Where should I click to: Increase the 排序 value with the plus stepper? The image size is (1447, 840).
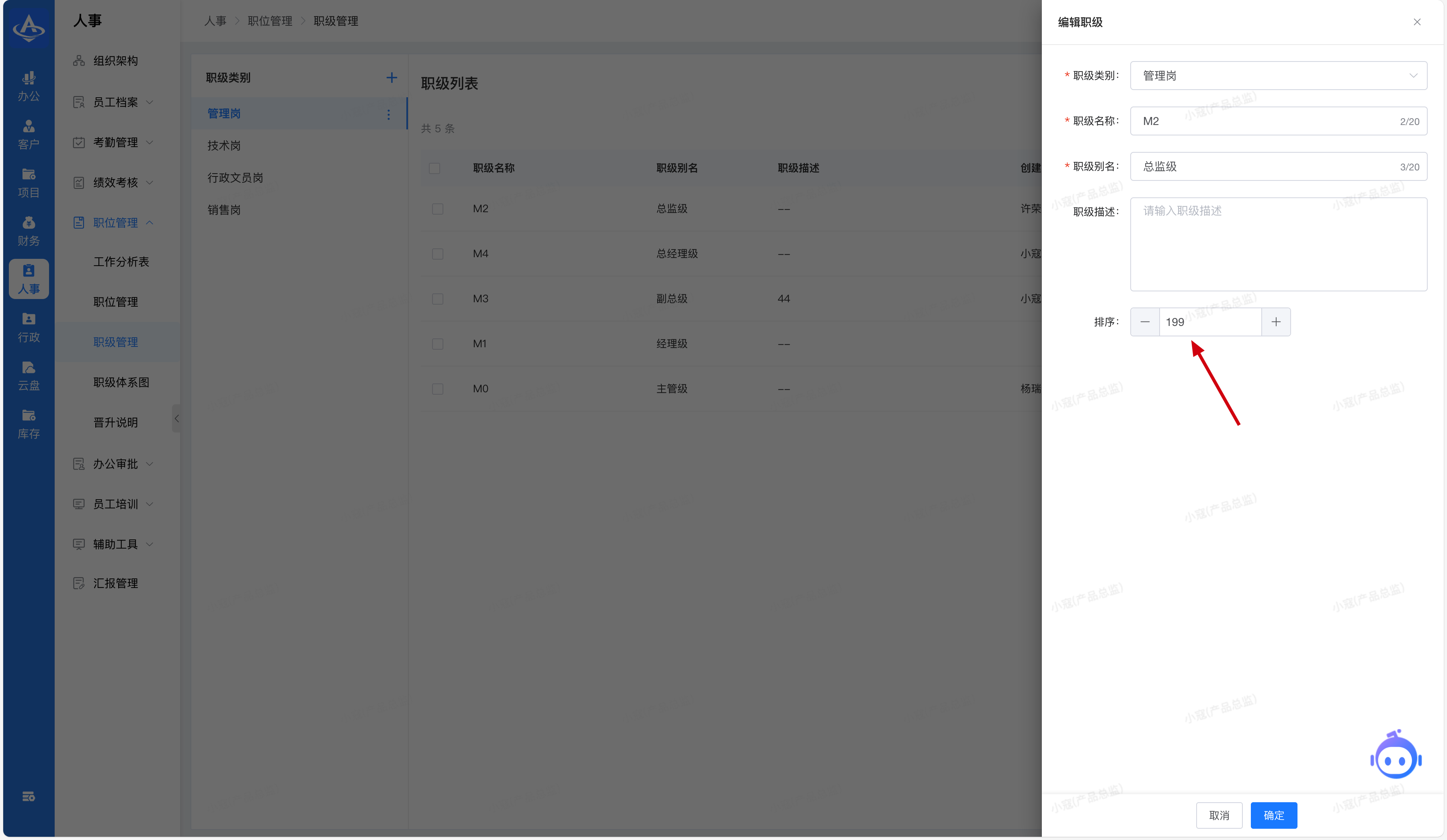[1276, 322]
